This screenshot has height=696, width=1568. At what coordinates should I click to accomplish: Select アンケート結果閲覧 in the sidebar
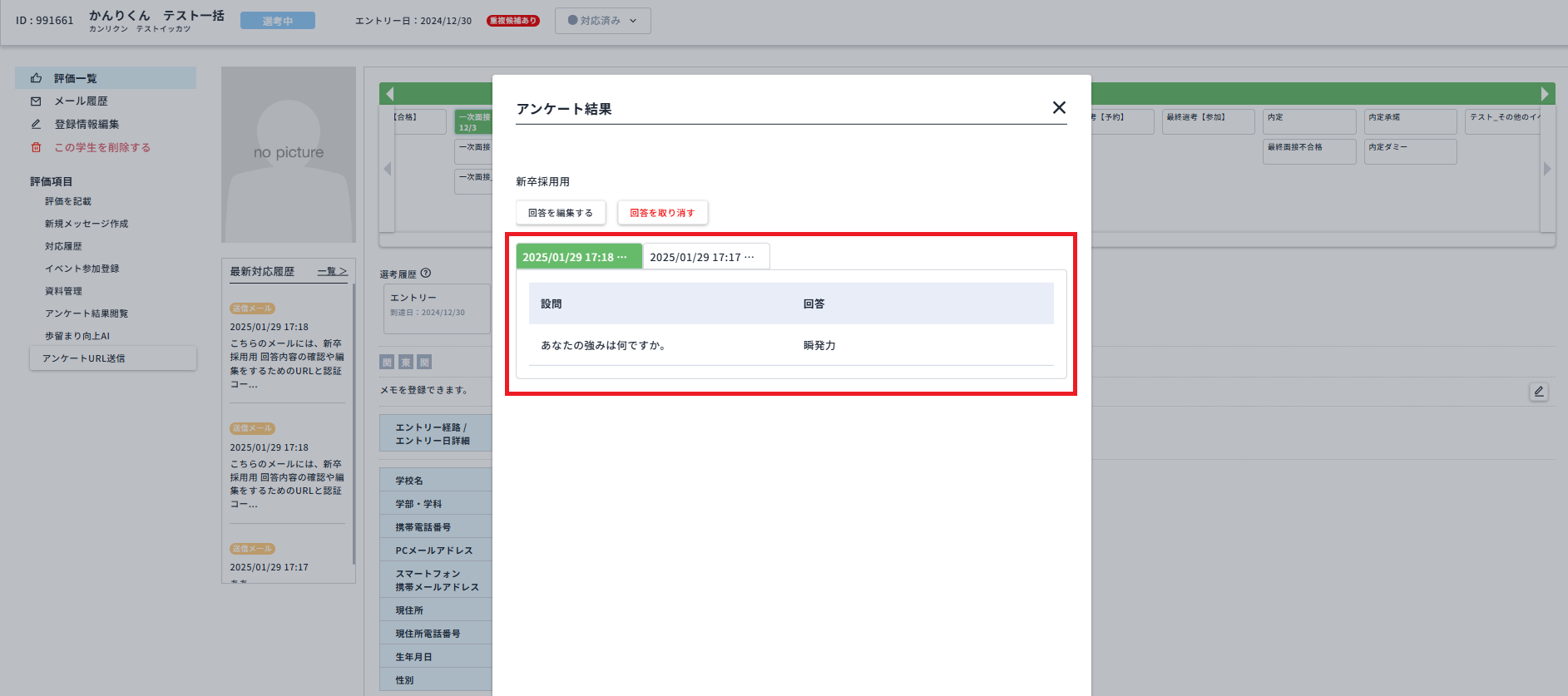pyautogui.click(x=87, y=313)
